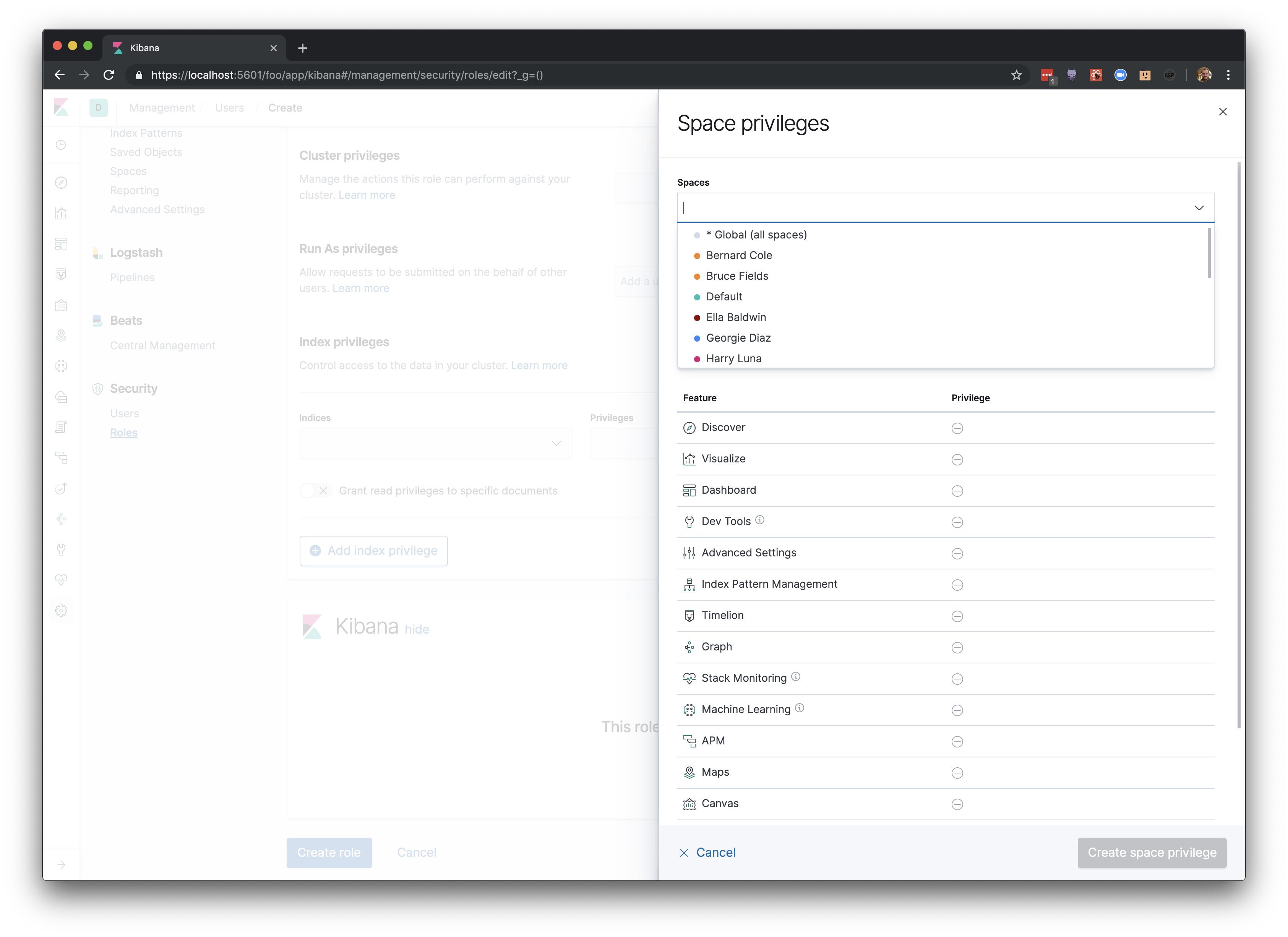Show info tooltip next to Stack Monitoring
This screenshot has height=937, width=1288.
point(796,676)
